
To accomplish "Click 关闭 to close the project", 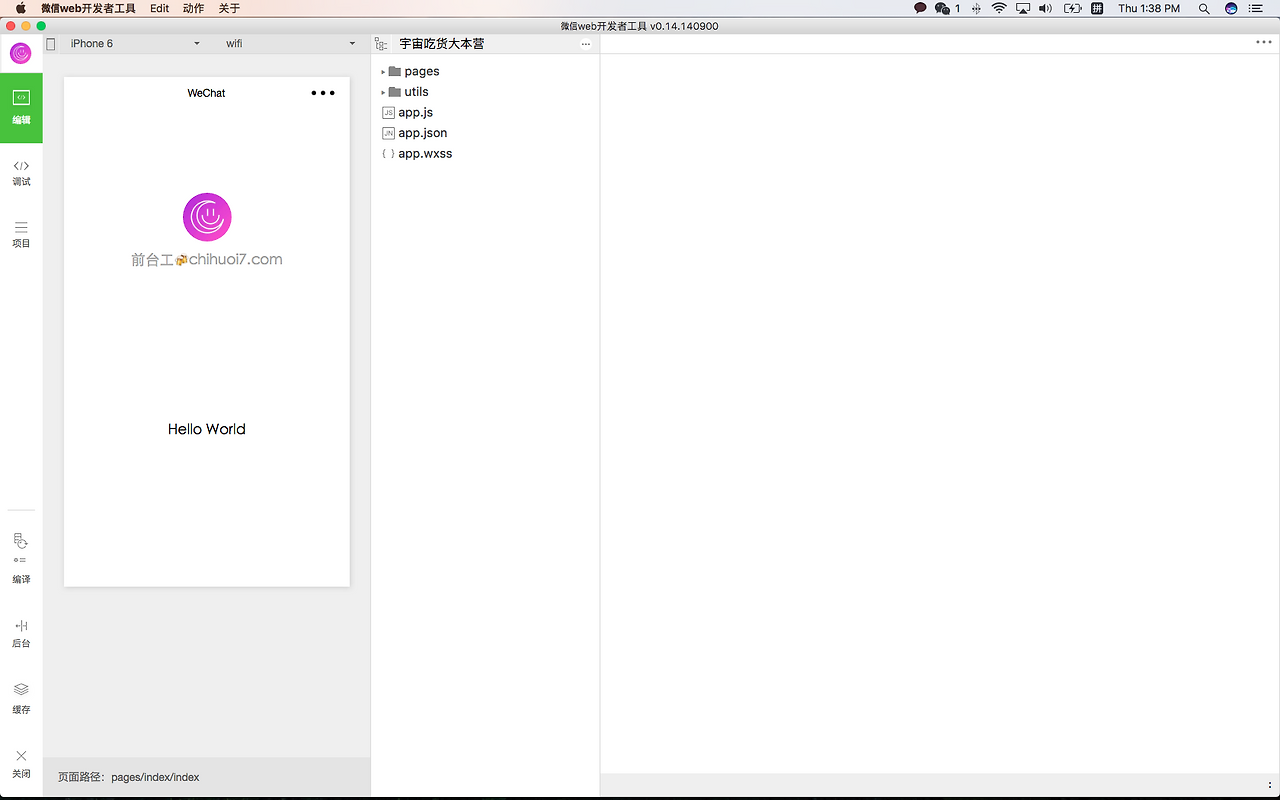I will pyautogui.click(x=21, y=763).
